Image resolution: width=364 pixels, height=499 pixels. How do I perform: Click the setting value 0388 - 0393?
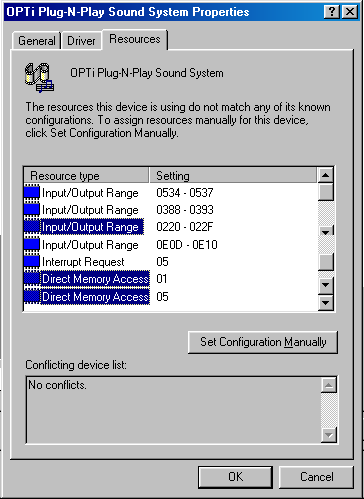pos(185,210)
